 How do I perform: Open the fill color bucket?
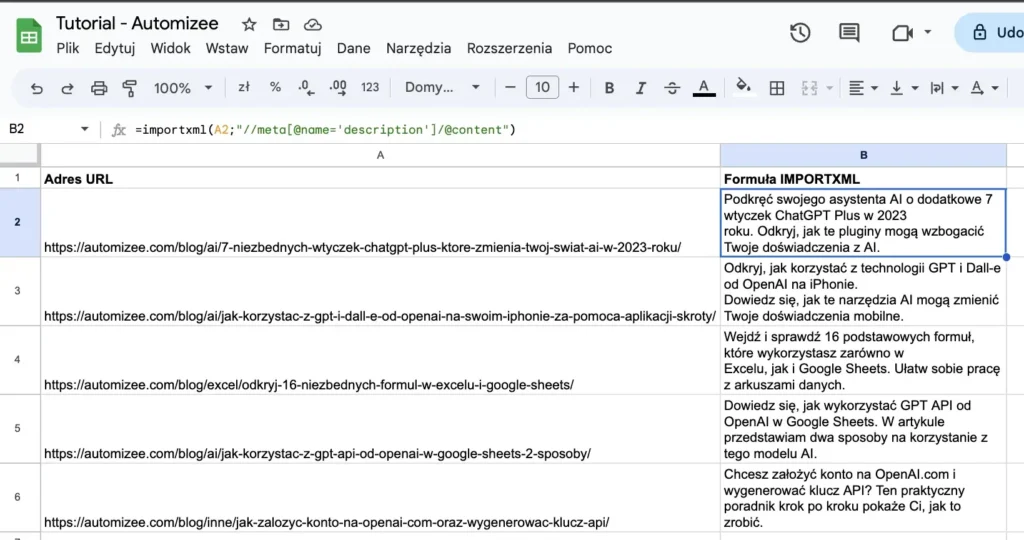743,87
